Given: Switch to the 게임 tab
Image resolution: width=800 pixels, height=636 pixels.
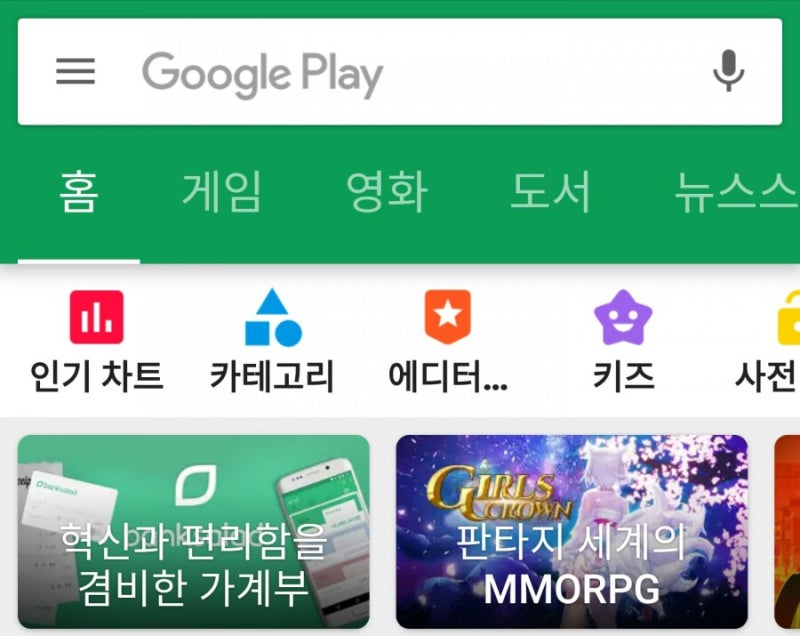Looking at the screenshot, I should (221, 192).
